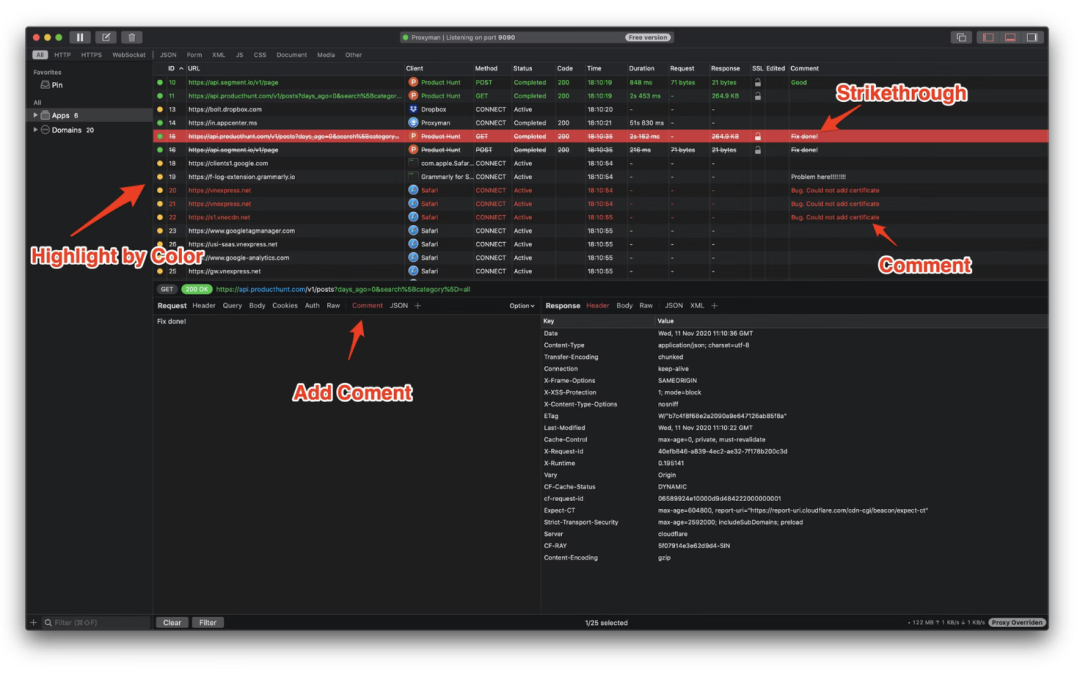Image resolution: width=1080 pixels, height=688 pixels.
Task: Click the 200 OK status badge
Action: pyautogui.click(x=196, y=289)
